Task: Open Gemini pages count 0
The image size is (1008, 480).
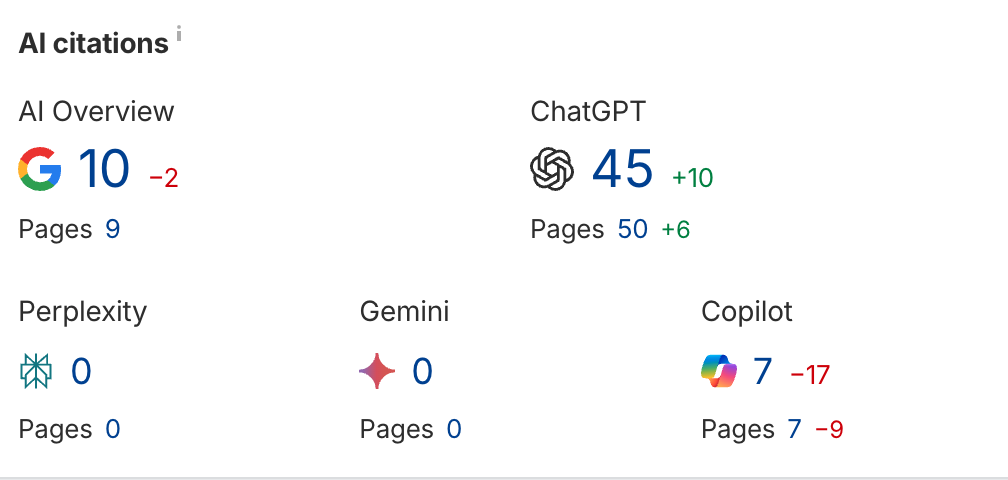Action: point(454,430)
